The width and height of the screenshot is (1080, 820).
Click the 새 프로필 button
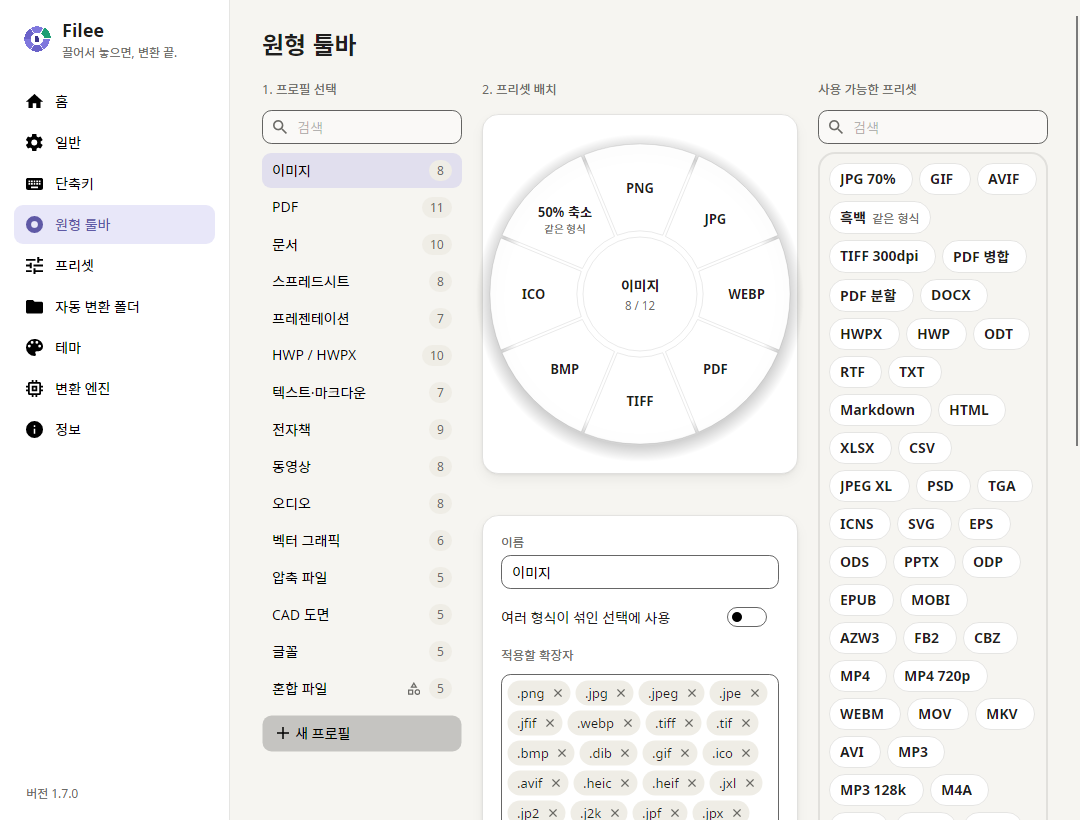pos(362,733)
